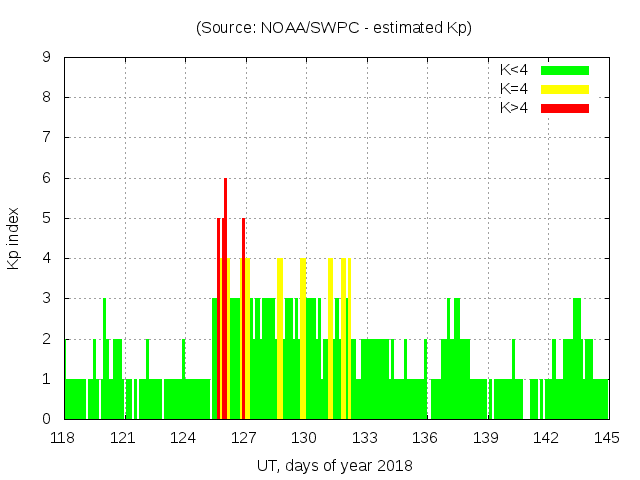Click the "Kp index" vertical axis label

14,238
